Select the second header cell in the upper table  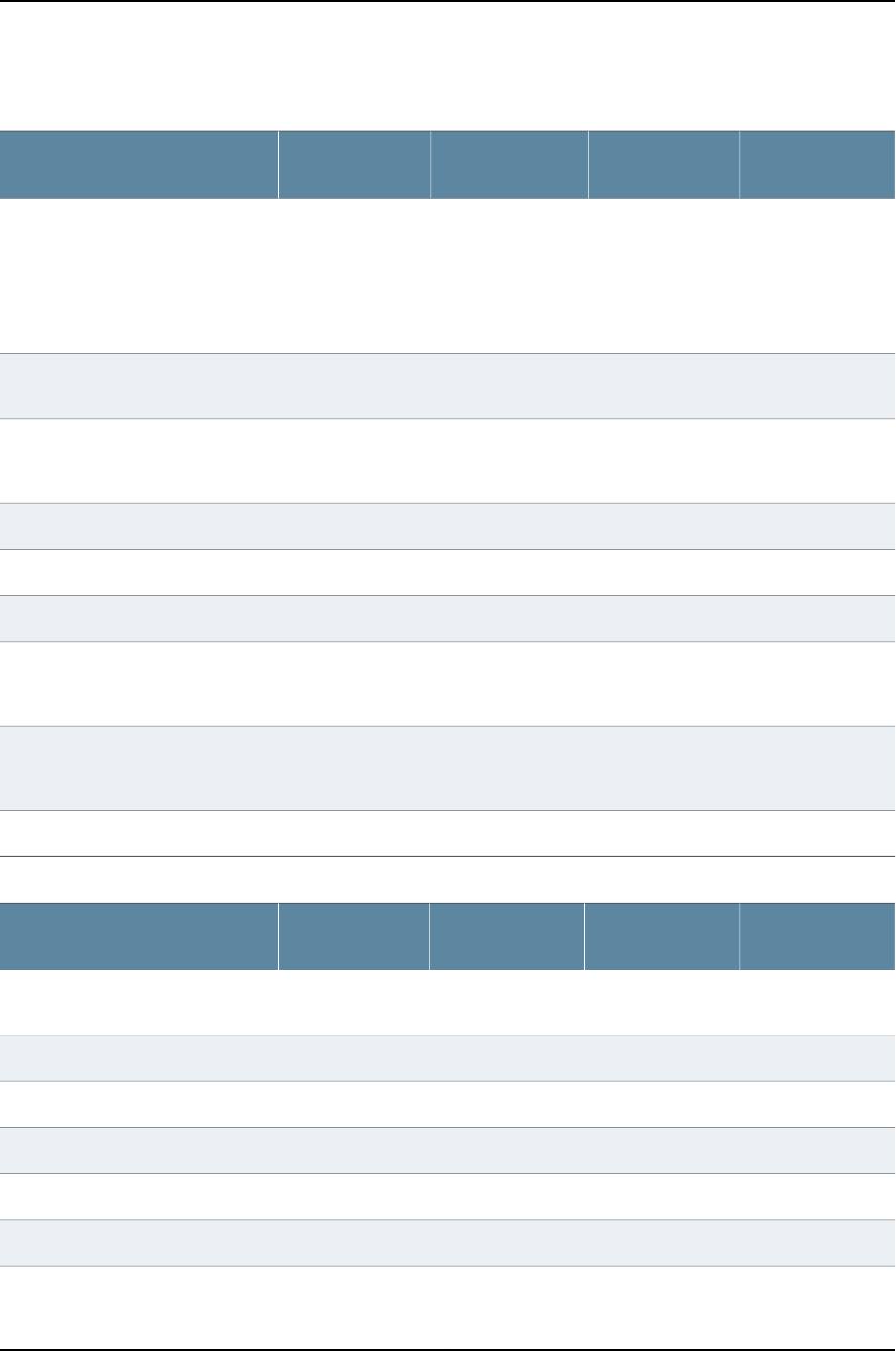[355, 164]
